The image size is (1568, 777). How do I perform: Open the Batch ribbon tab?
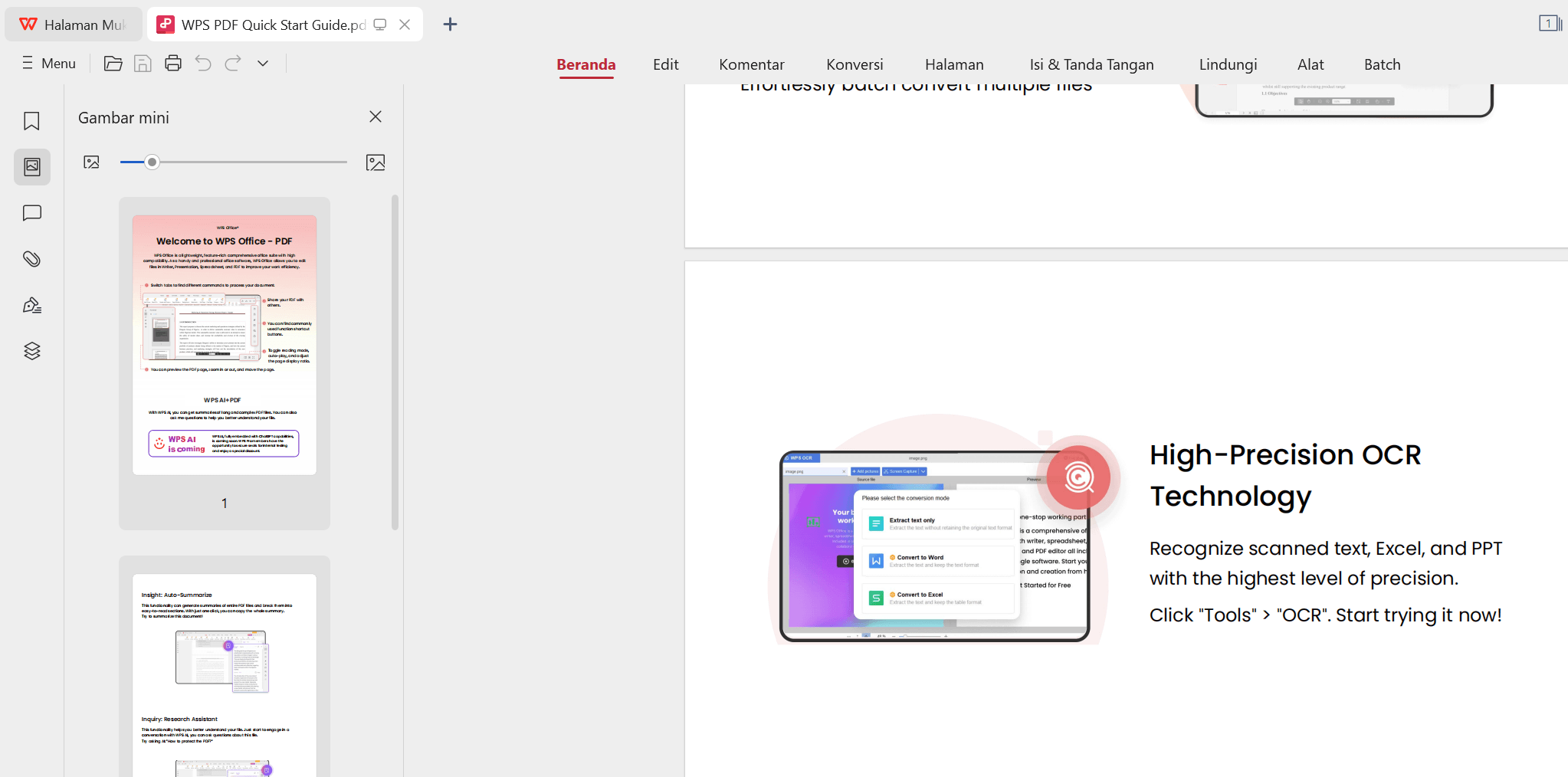pyautogui.click(x=1383, y=64)
